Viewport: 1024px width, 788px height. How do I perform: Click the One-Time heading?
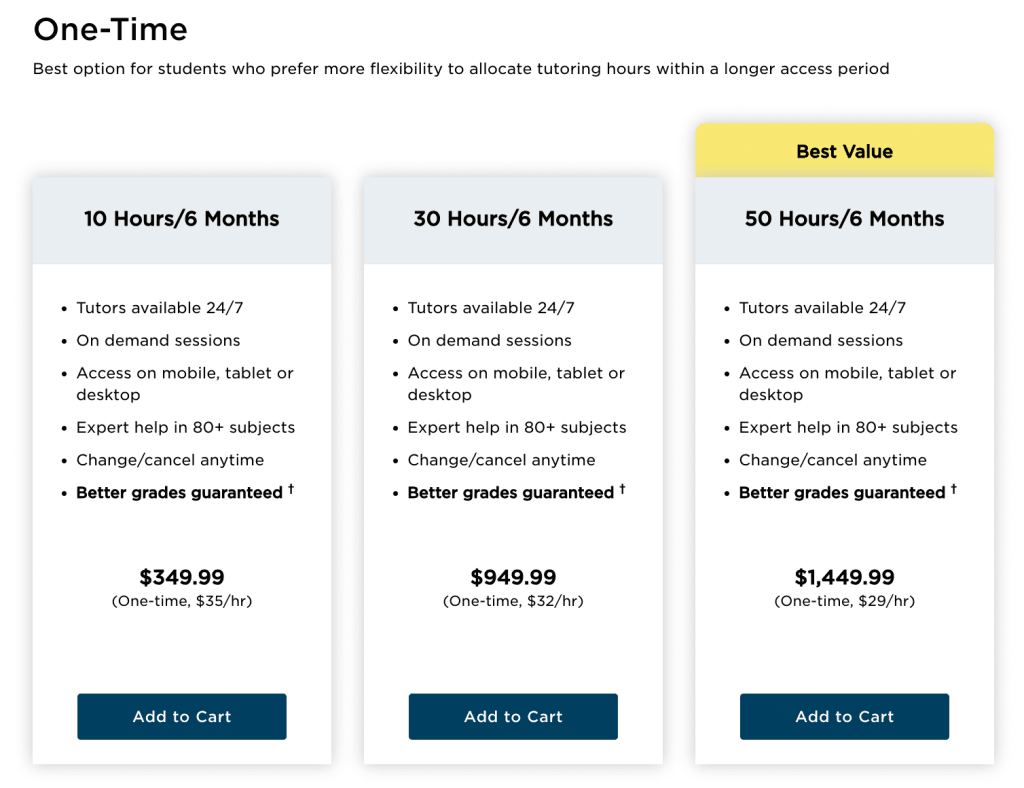coord(110,30)
